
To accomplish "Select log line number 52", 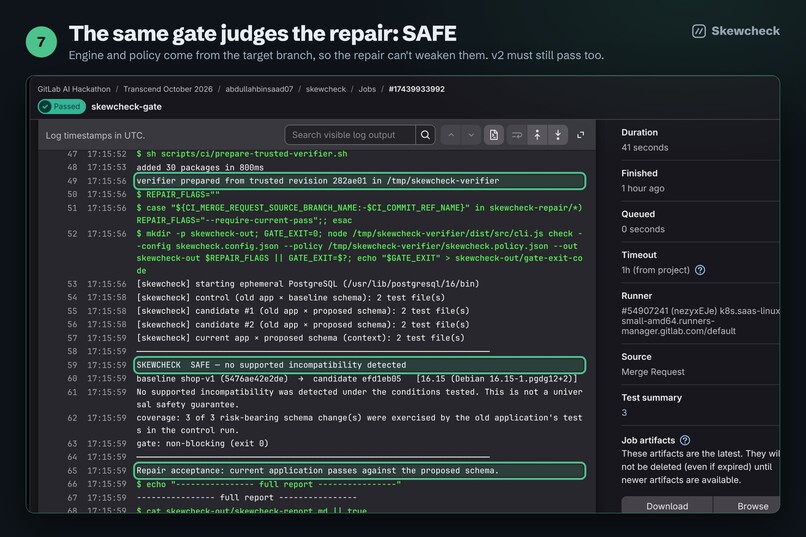I will point(72,233).
